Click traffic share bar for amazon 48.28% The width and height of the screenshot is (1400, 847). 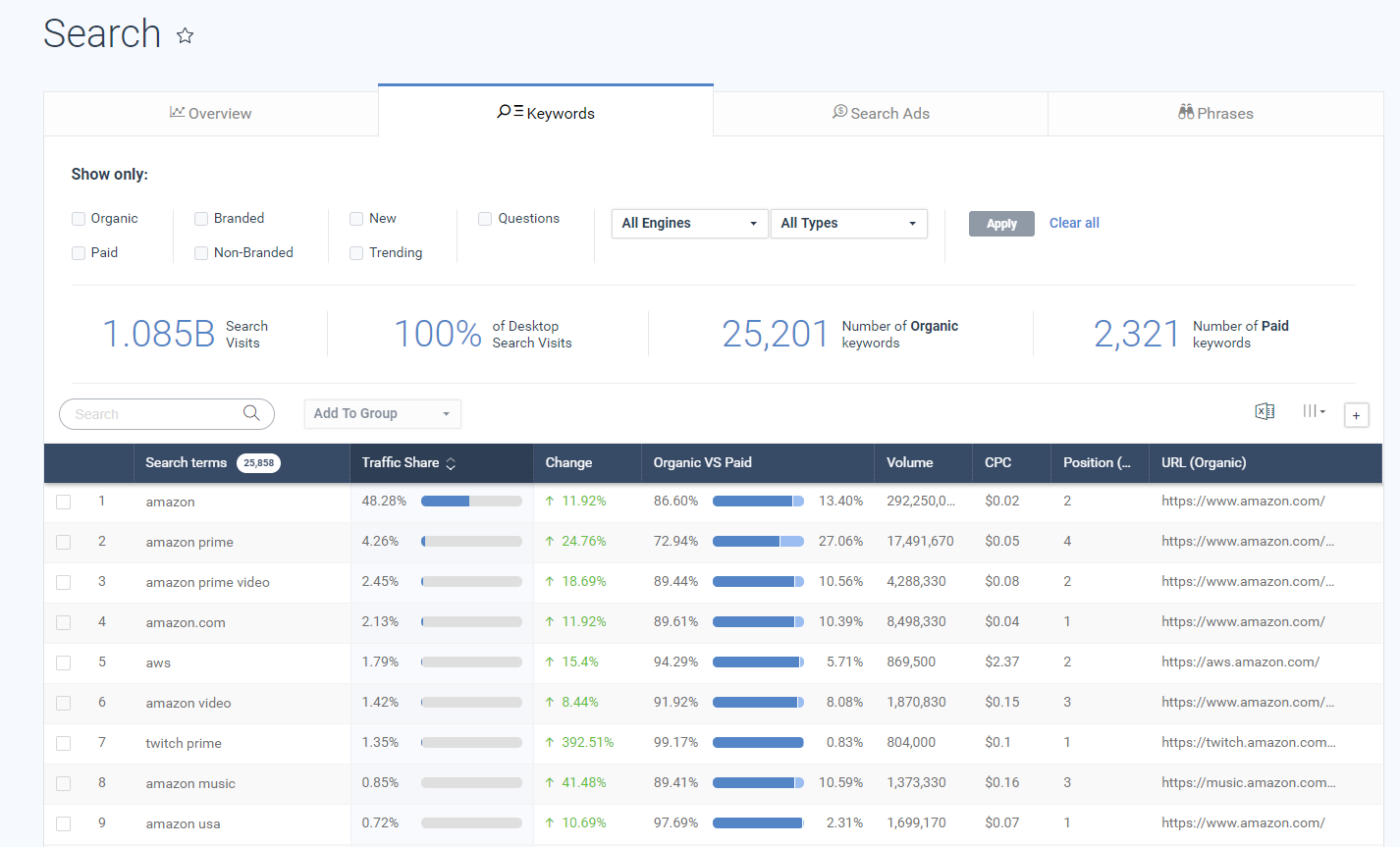(x=471, y=502)
